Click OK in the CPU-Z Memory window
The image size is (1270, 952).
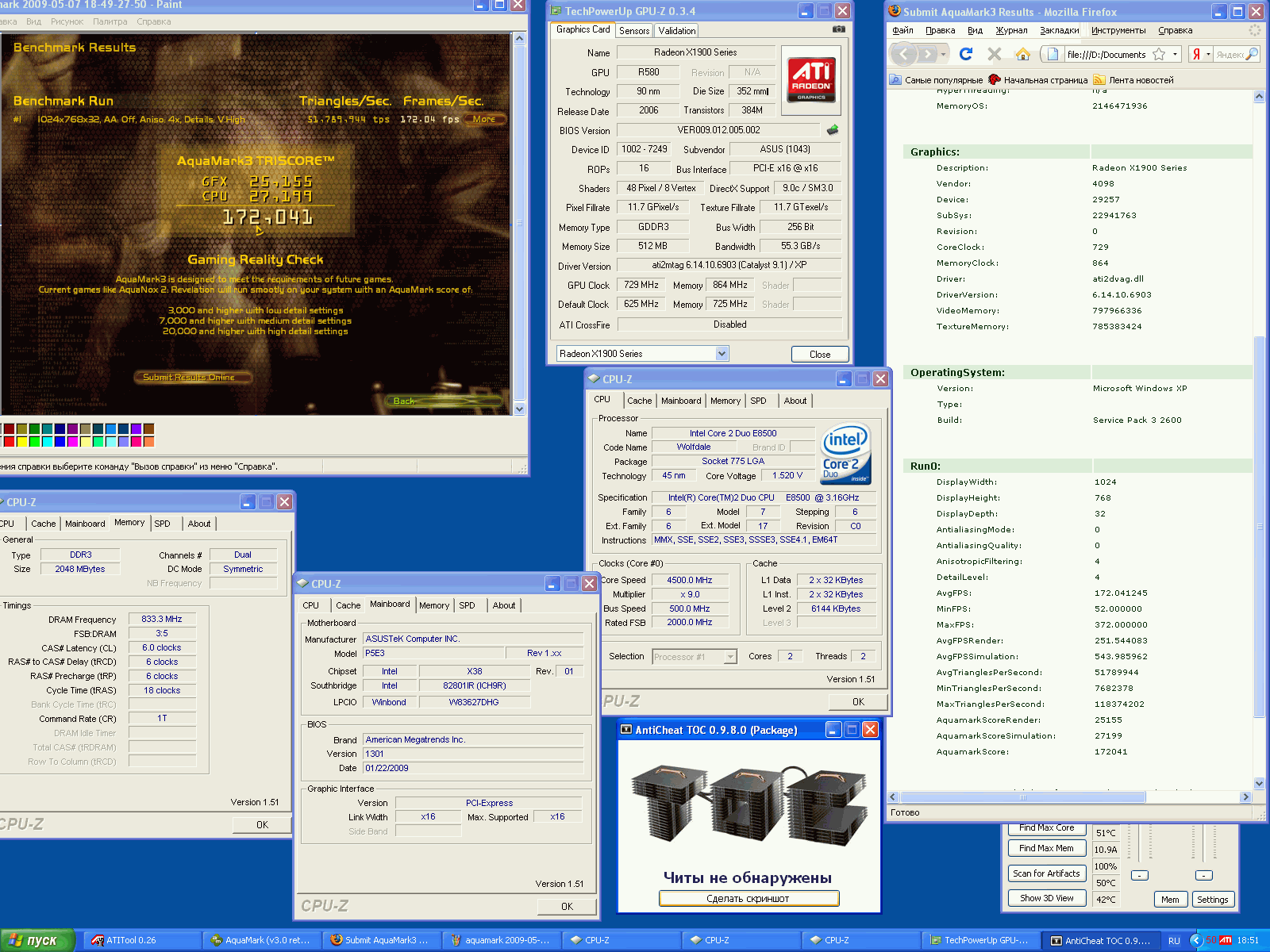coord(262,824)
